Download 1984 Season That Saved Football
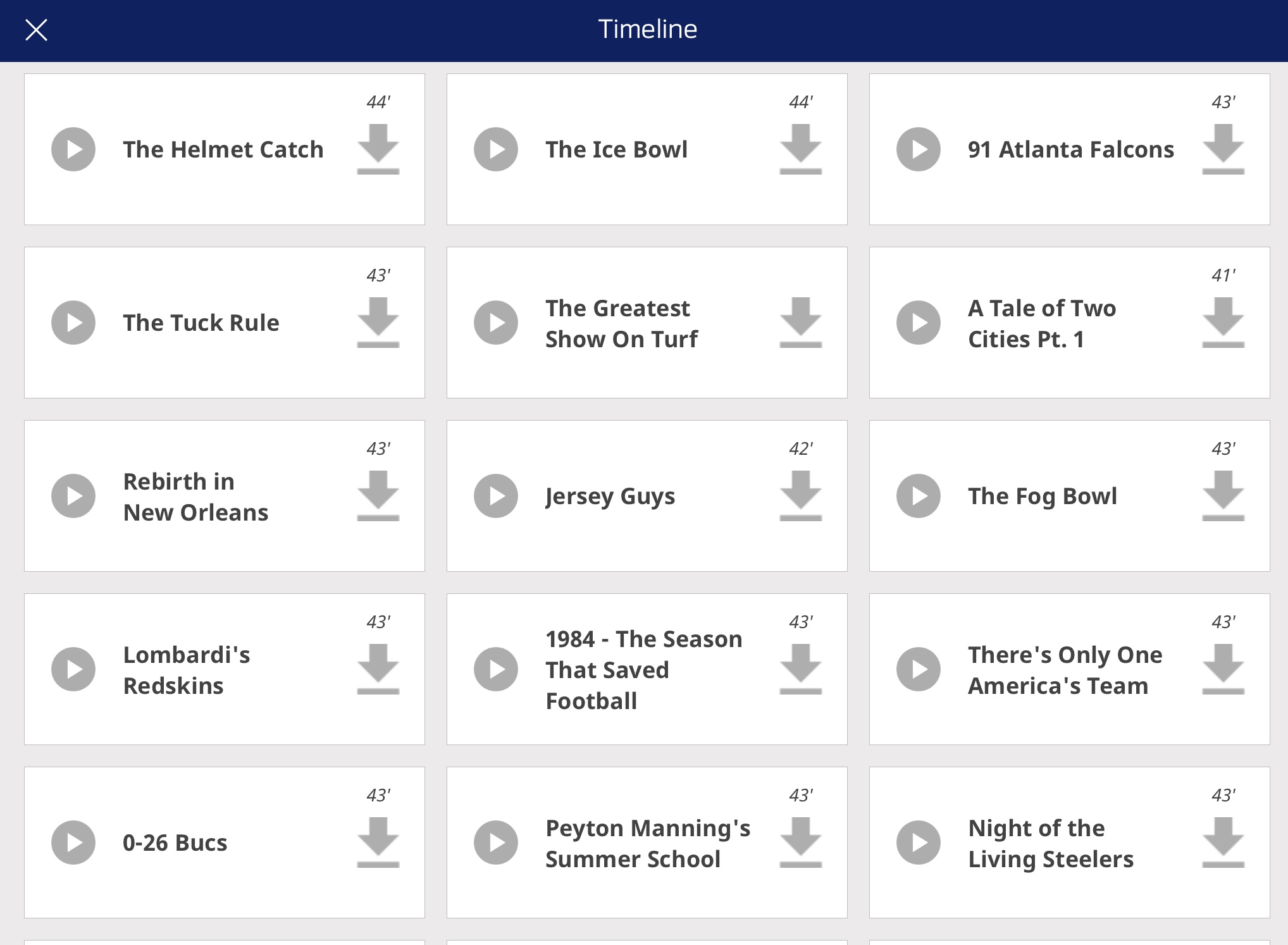The width and height of the screenshot is (1288, 945). (800, 669)
